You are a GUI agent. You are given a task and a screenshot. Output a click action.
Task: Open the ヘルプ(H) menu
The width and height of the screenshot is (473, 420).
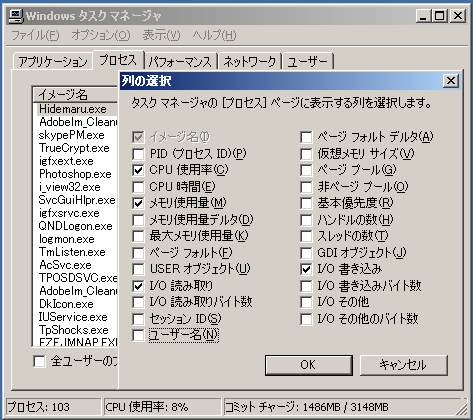[214, 35]
